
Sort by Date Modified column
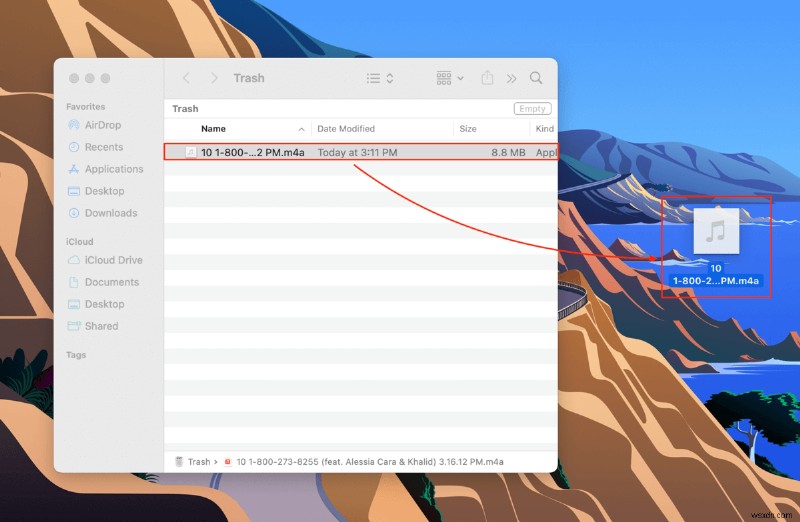tap(346, 129)
